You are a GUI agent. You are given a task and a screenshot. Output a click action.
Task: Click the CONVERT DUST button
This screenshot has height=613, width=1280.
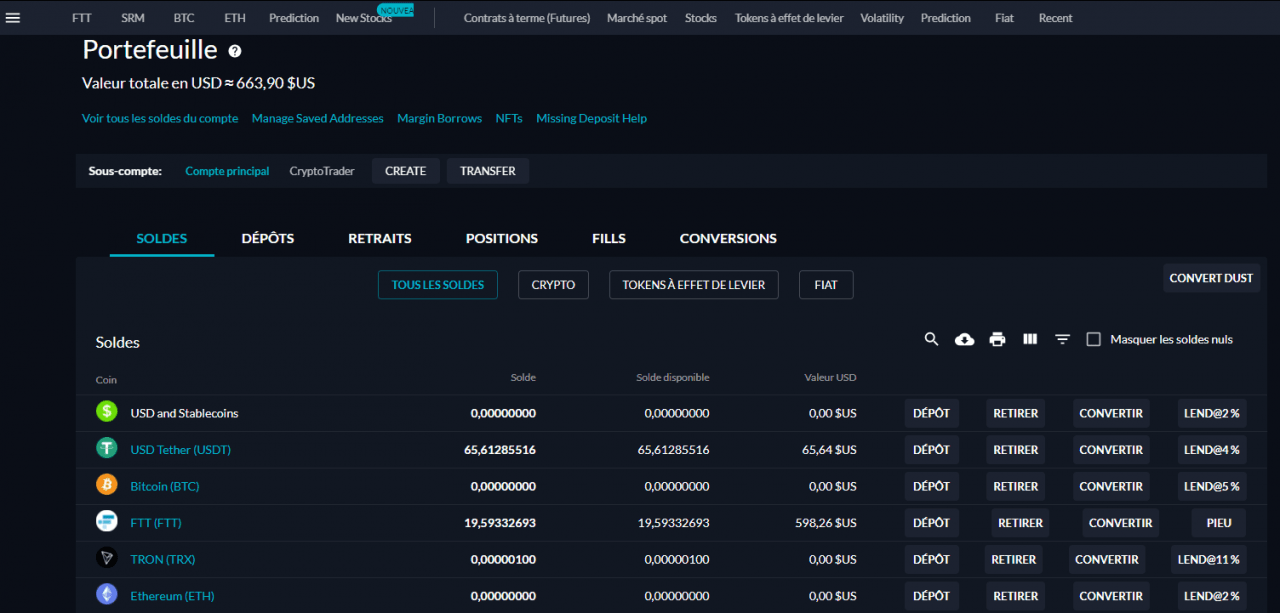coord(1211,278)
